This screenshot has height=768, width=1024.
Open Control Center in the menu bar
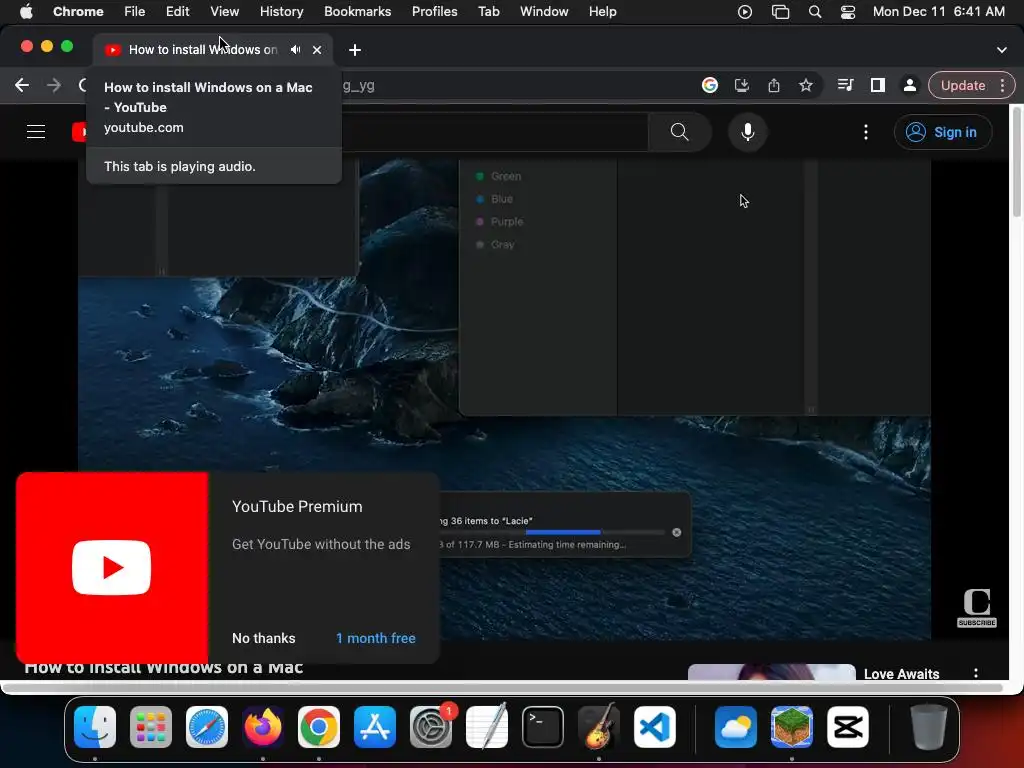point(848,12)
